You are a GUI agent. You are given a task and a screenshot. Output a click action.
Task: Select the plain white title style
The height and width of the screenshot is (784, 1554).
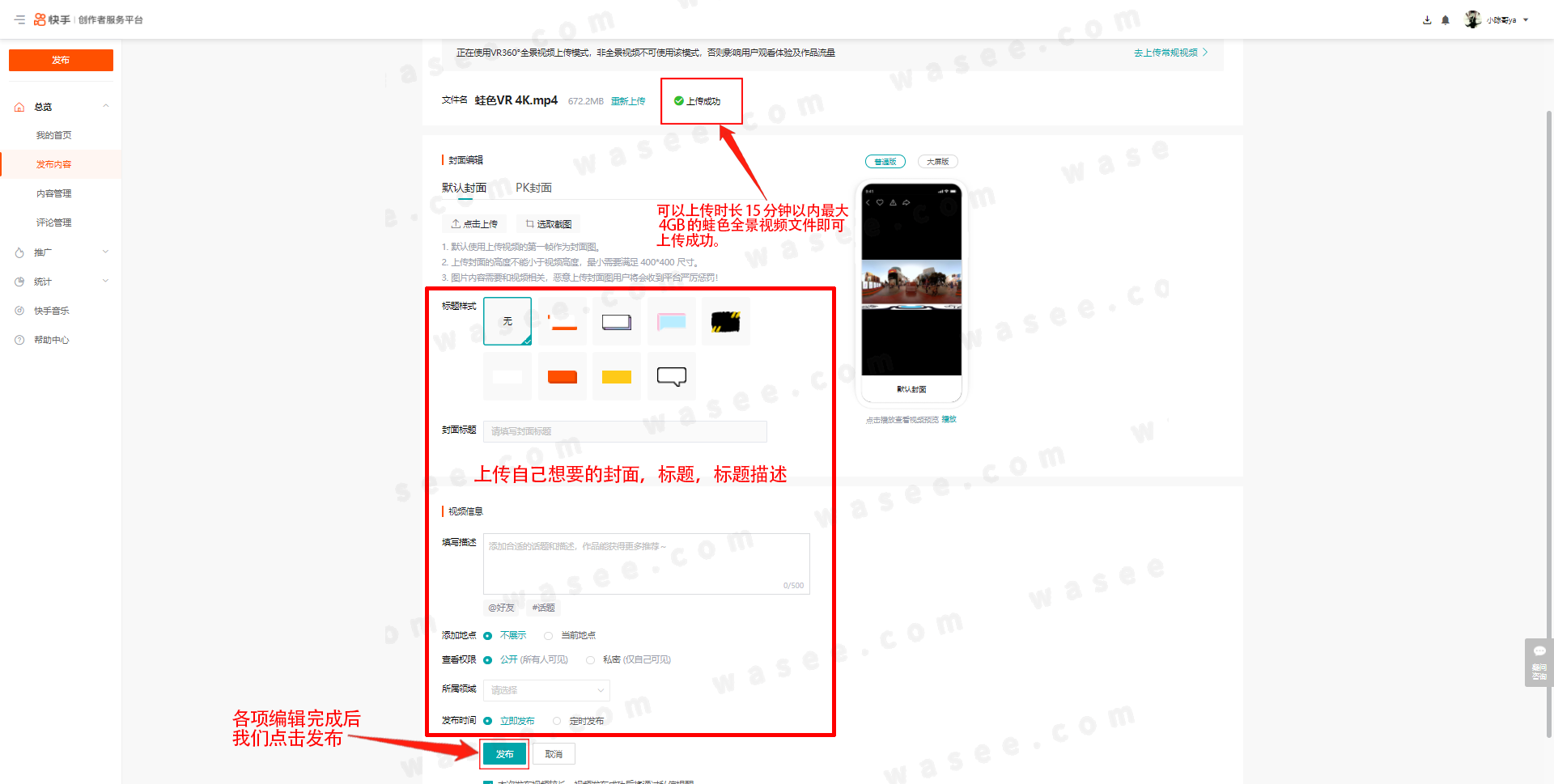point(507,376)
